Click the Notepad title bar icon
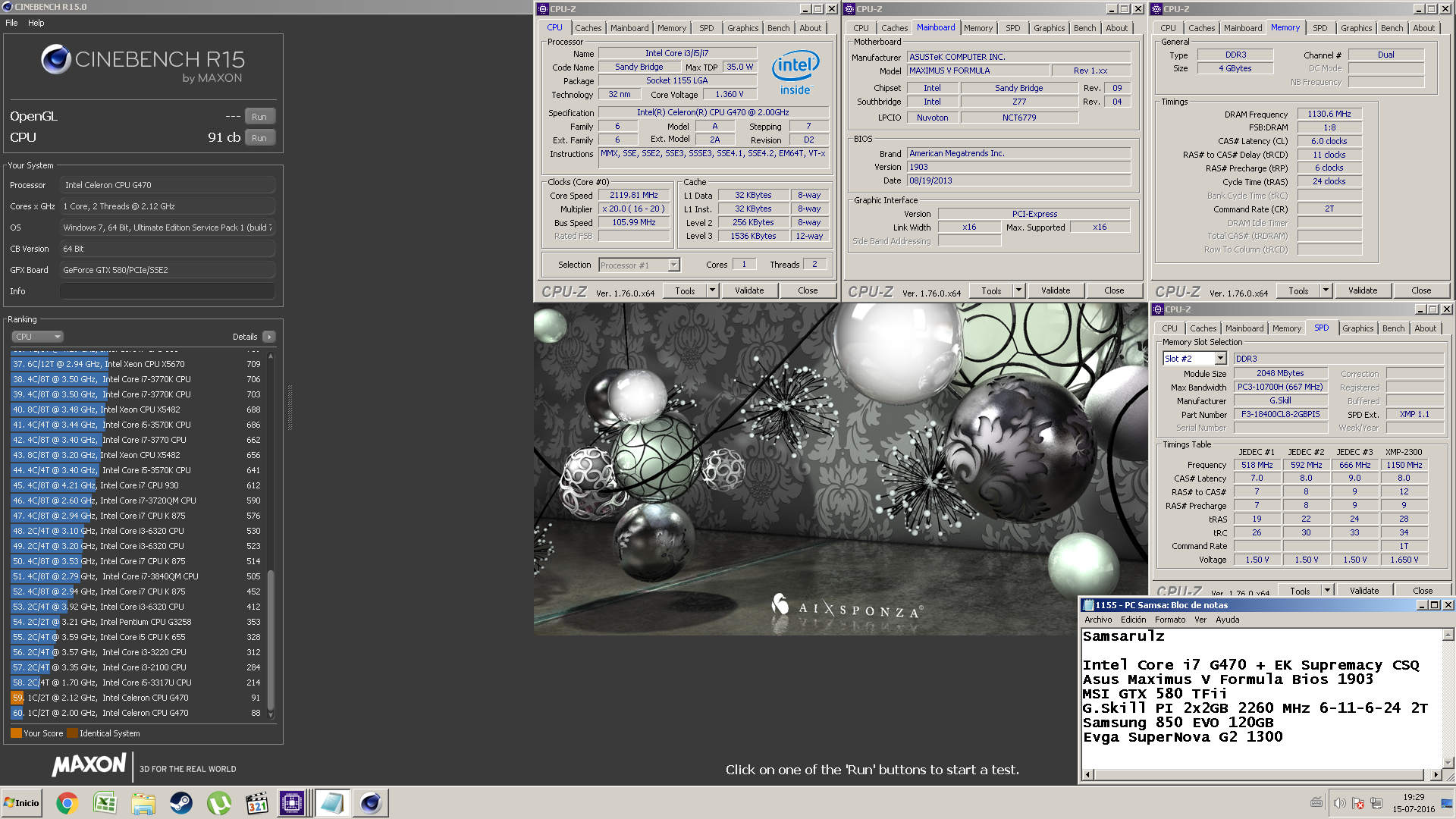Screen dimensions: 1456x819 [1088, 605]
